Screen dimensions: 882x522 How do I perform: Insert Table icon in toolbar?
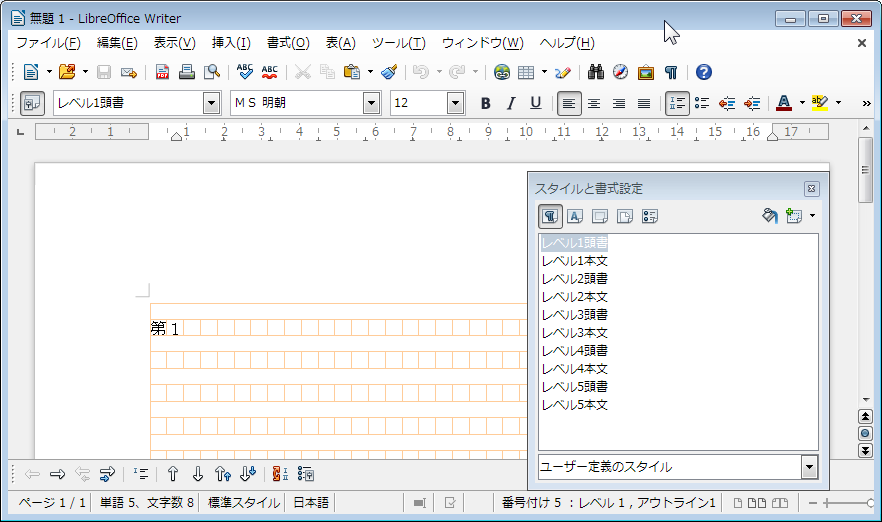coord(526,72)
